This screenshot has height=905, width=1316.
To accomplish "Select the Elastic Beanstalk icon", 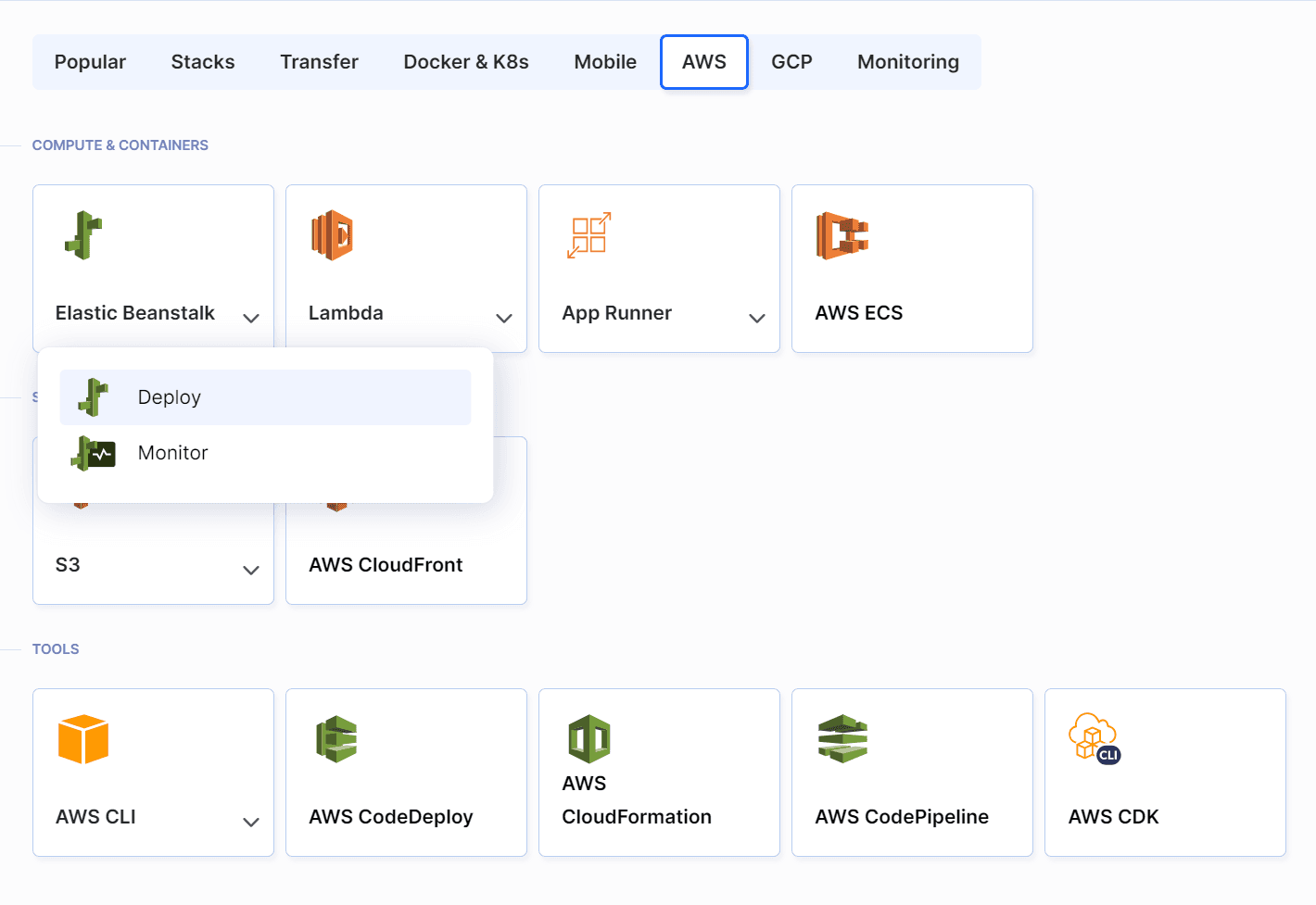I will pos(83,234).
